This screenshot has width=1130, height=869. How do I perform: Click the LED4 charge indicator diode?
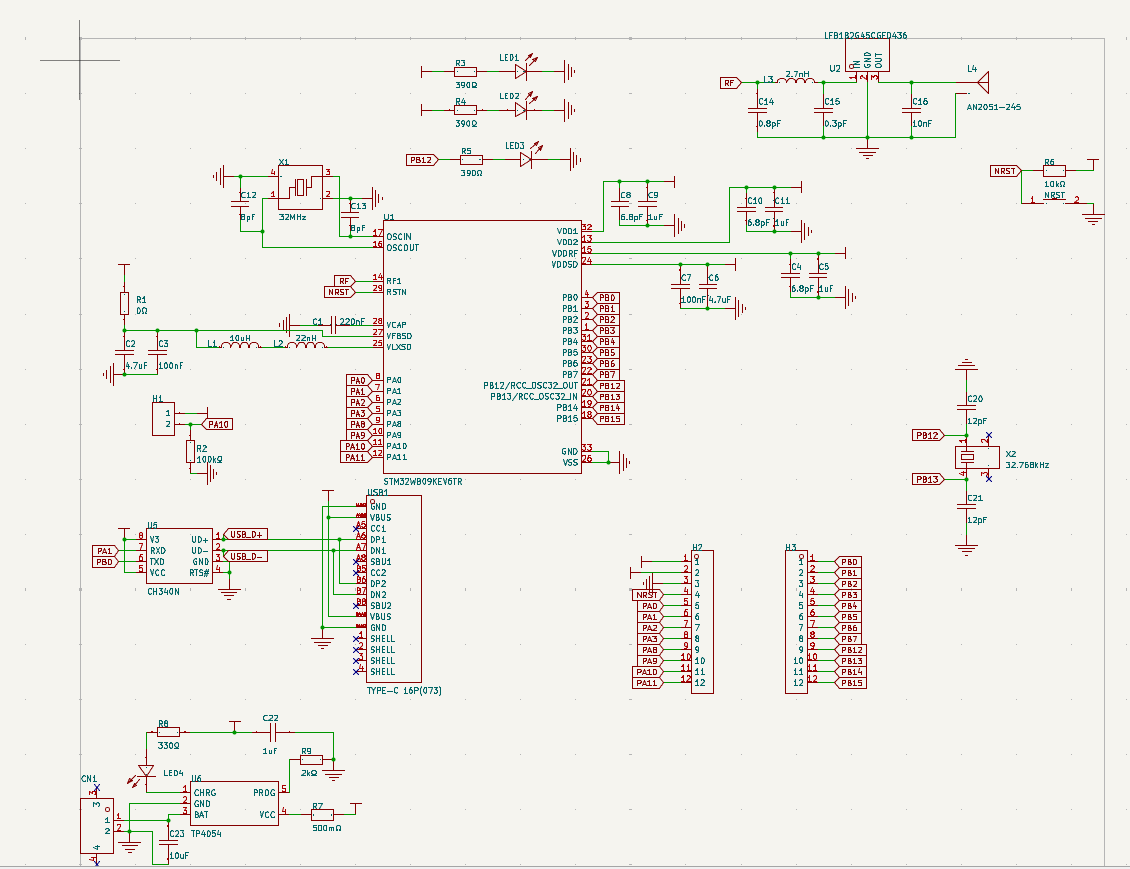[147, 770]
